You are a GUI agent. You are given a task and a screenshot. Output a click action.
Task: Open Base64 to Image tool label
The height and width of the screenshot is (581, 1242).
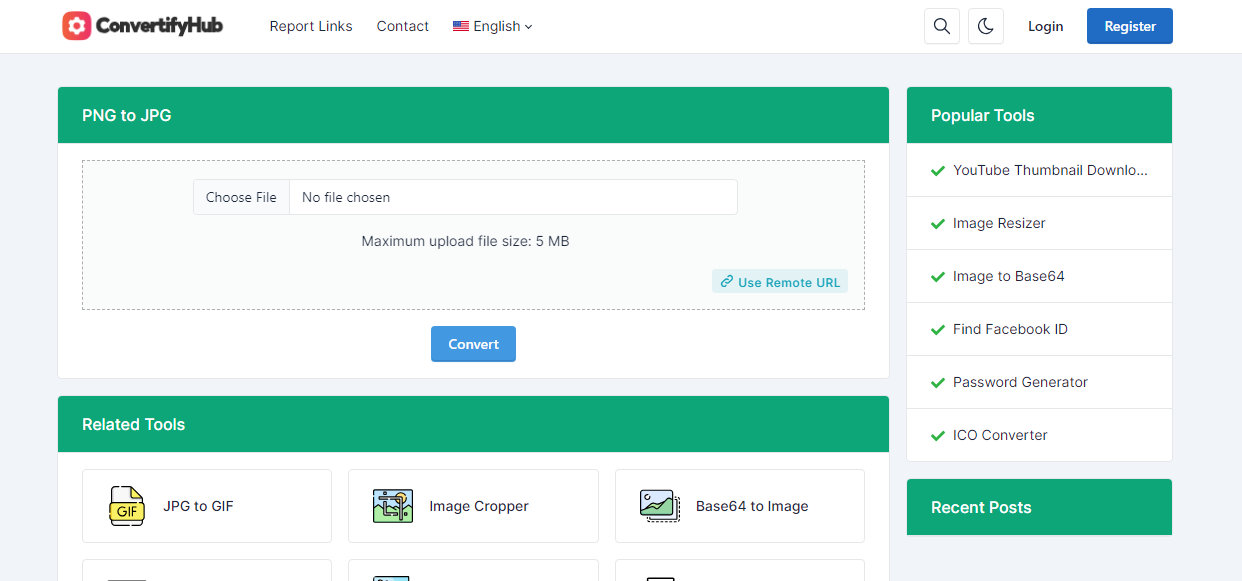click(x=752, y=506)
